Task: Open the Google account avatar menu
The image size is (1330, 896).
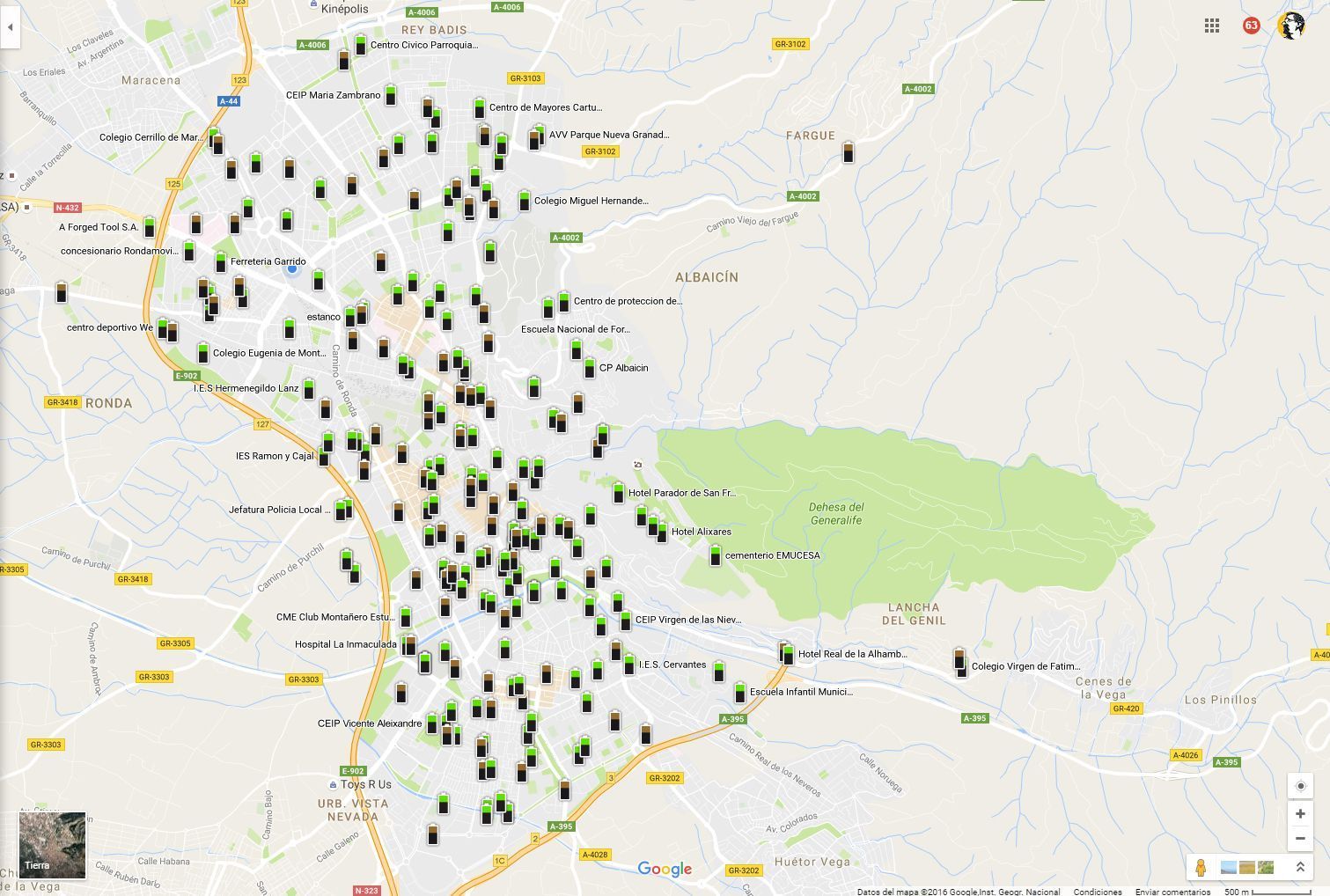Action: pyautogui.click(x=1291, y=26)
